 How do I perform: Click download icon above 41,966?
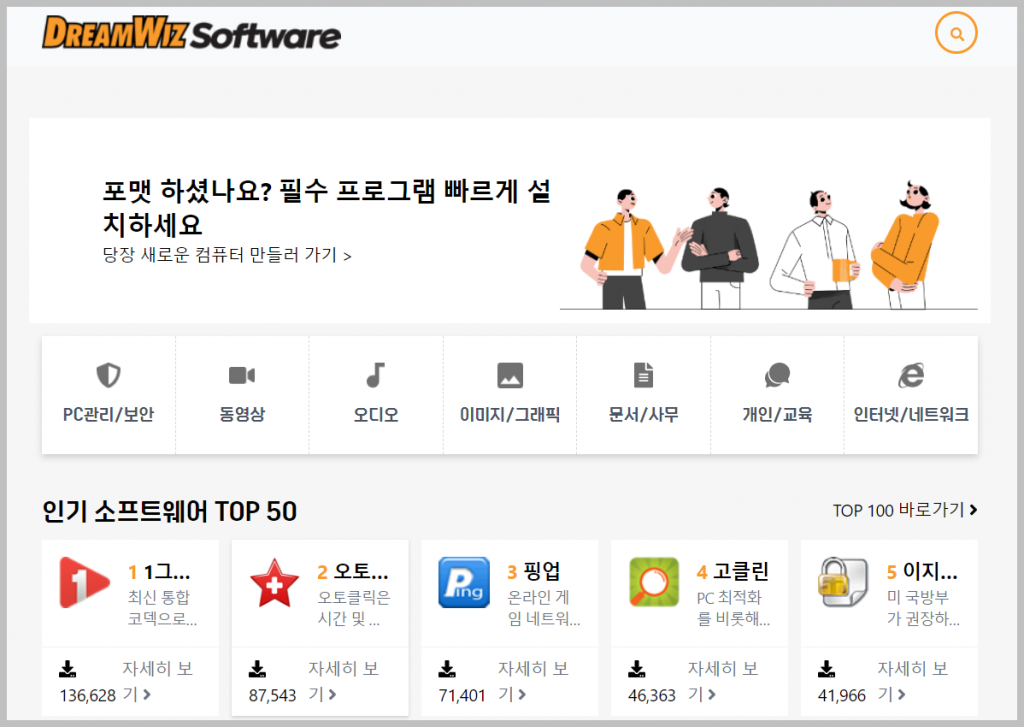826,669
